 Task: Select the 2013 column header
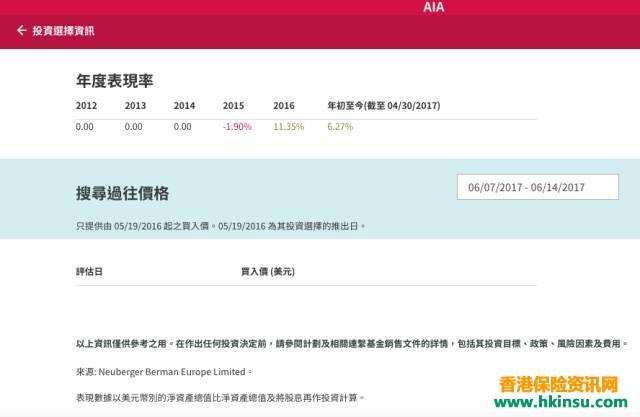coord(135,105)
